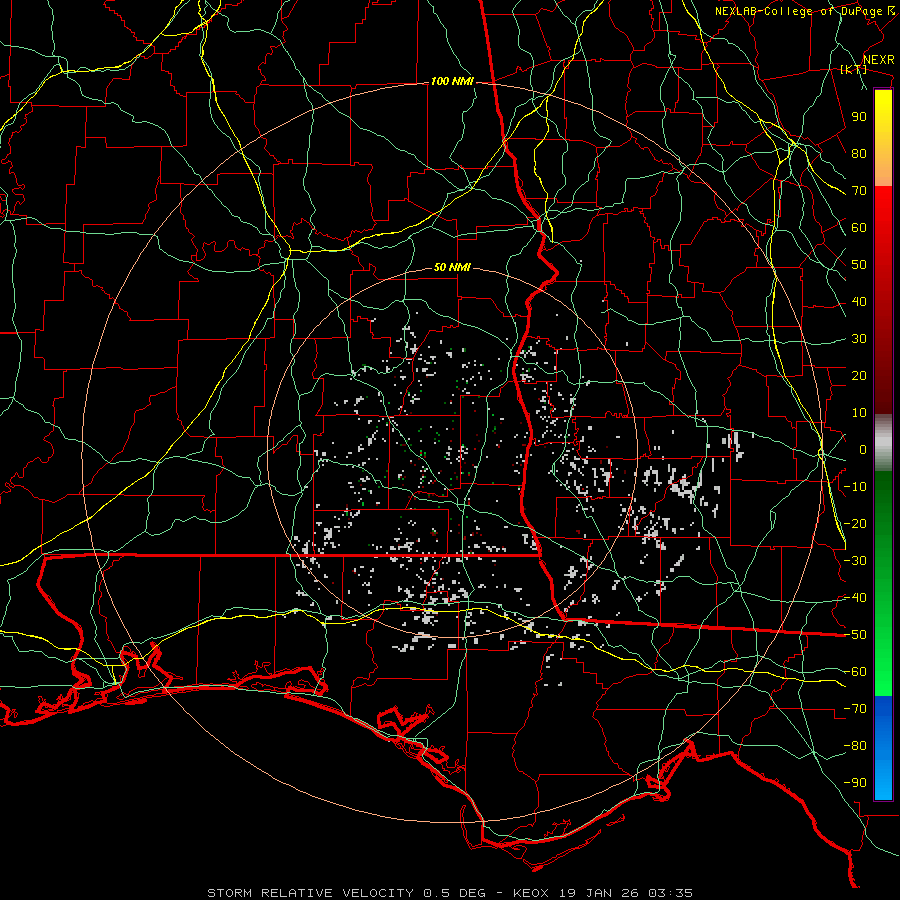The width and height of the screenshot is (900, 900).
Task: Click the "-60" value on velocity scale
Action: 855,672
